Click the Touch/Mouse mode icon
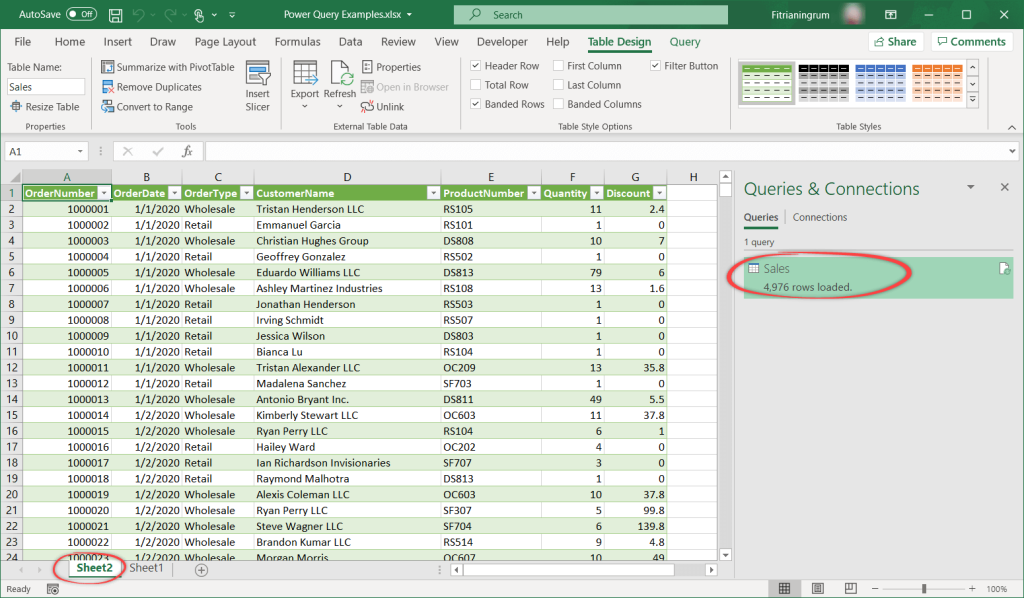This screenshot has height=598, width=1024. click(x=199, y=15)
